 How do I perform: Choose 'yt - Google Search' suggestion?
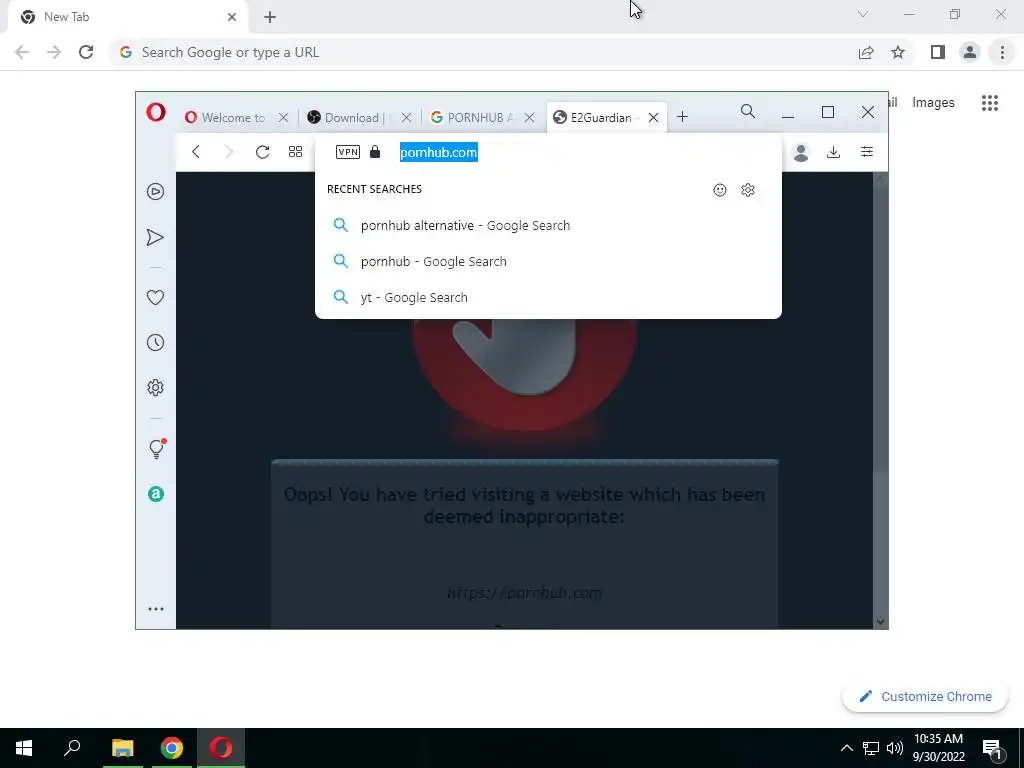(548, 297)
